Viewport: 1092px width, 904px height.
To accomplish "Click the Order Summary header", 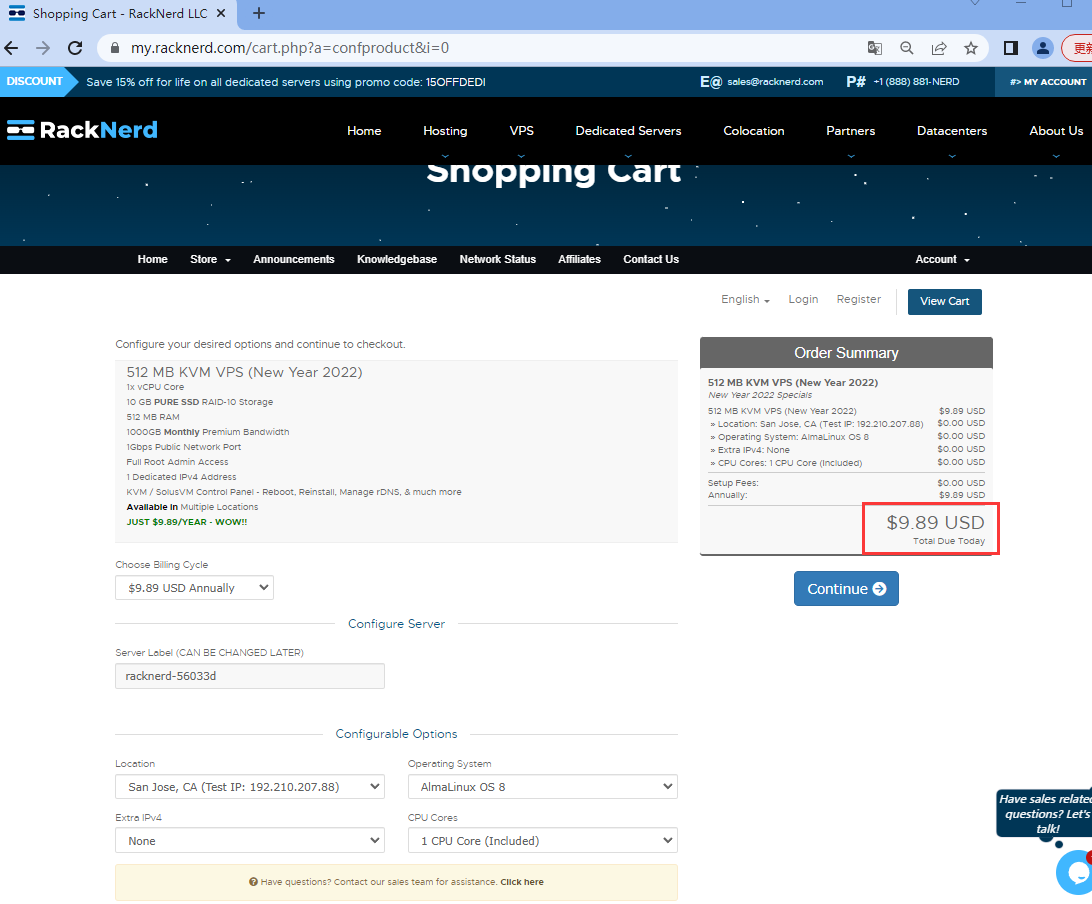I will 846,353.
